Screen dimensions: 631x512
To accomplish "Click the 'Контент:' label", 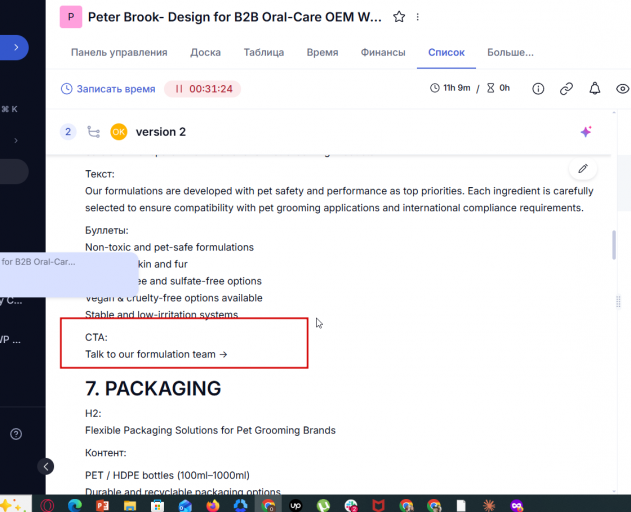I will point(105,453).
